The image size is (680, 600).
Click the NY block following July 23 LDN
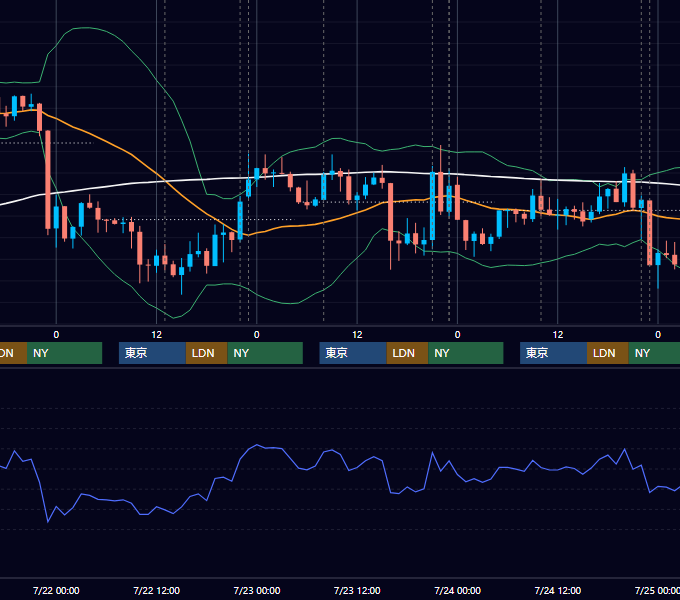click(x=466, y=353)
